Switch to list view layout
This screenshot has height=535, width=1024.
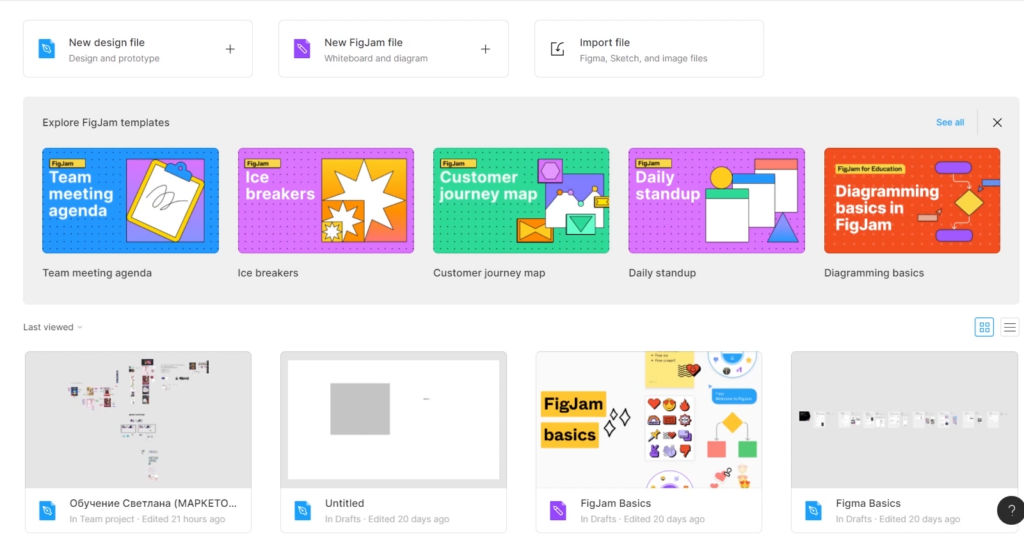click(1010, 327)
